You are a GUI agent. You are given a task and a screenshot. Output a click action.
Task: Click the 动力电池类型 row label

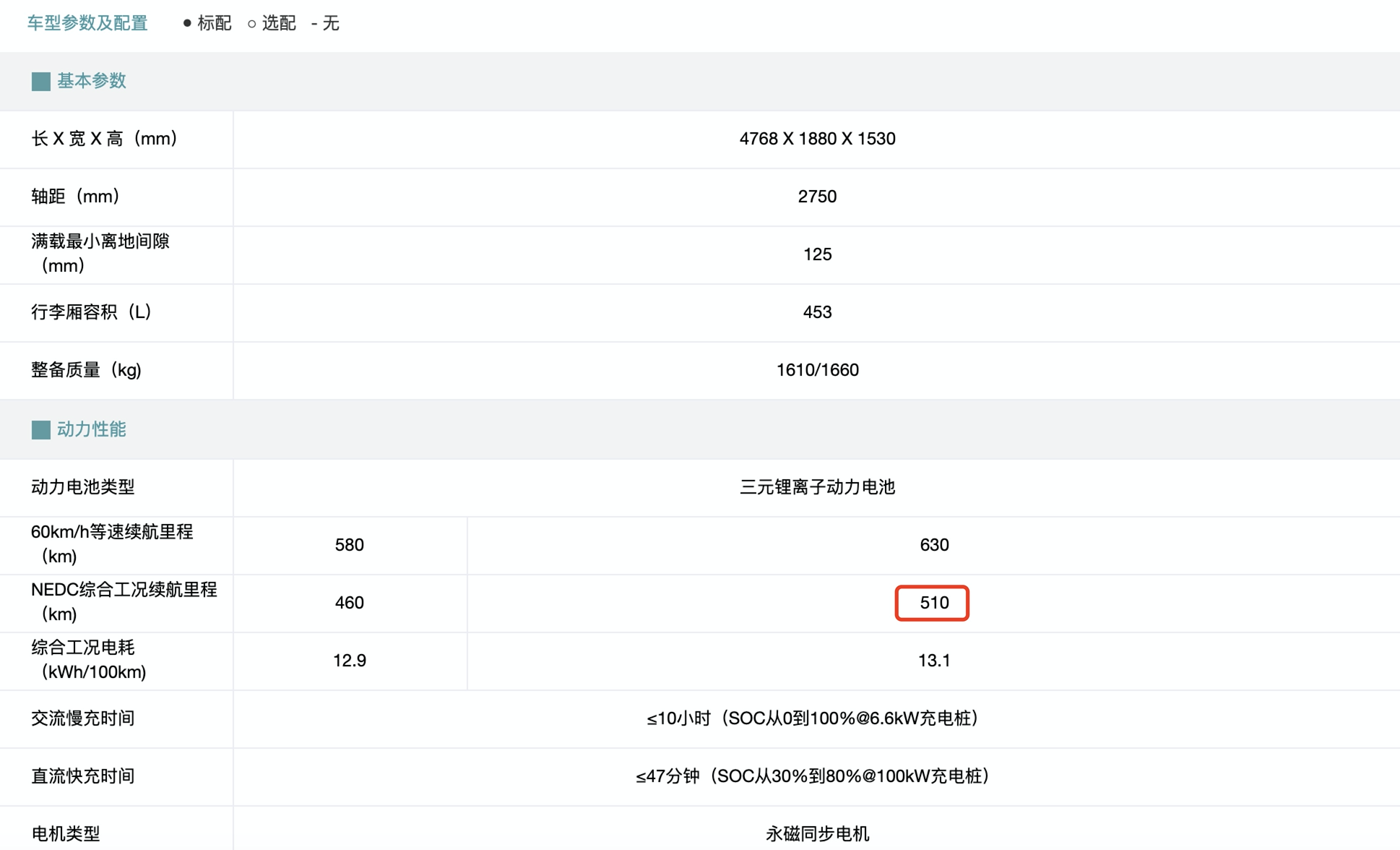[83, 487]
